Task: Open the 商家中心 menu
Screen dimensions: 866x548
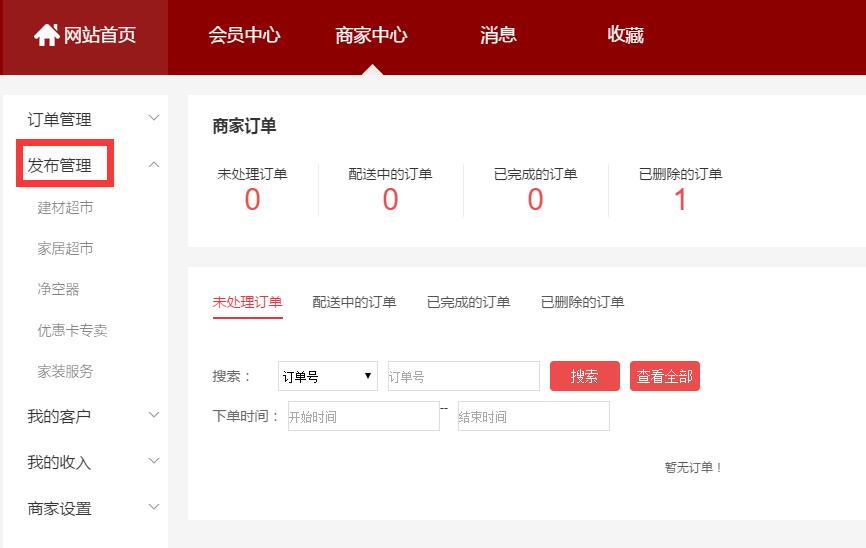Action: pos(371,35)
